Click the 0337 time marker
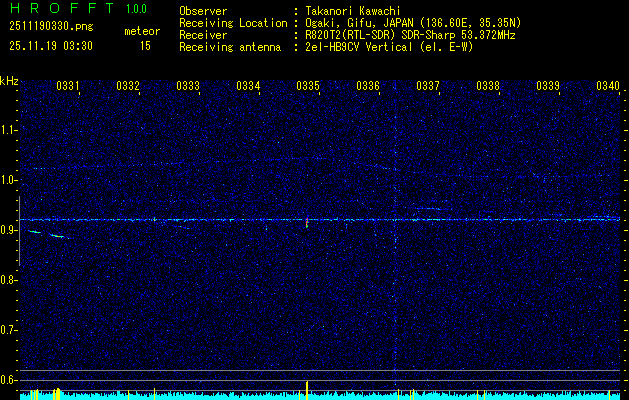629x400 pixels. click(428, 86)
